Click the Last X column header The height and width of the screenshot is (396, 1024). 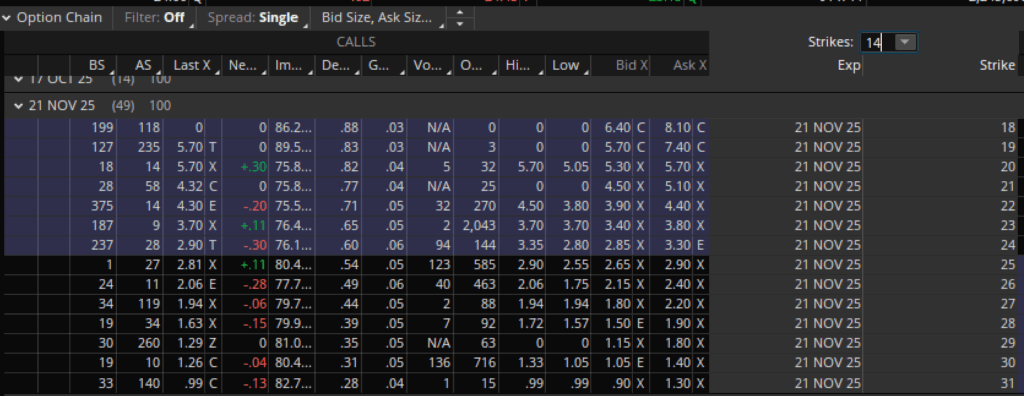(x=192, y=65)
